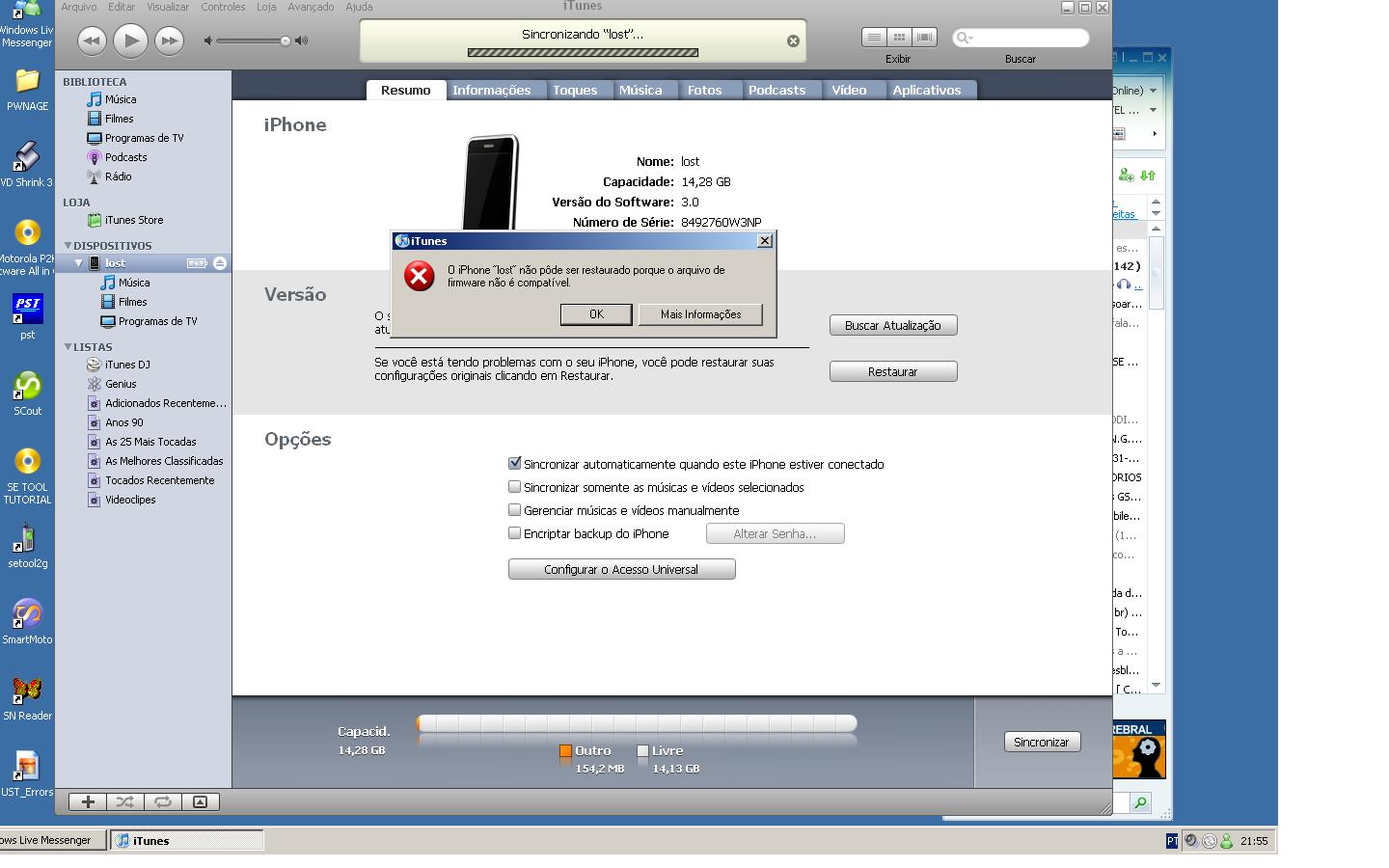Open PWNAGE folder on desktop
This screenshot has width=1389, height=868.
(x=27, y=91)
